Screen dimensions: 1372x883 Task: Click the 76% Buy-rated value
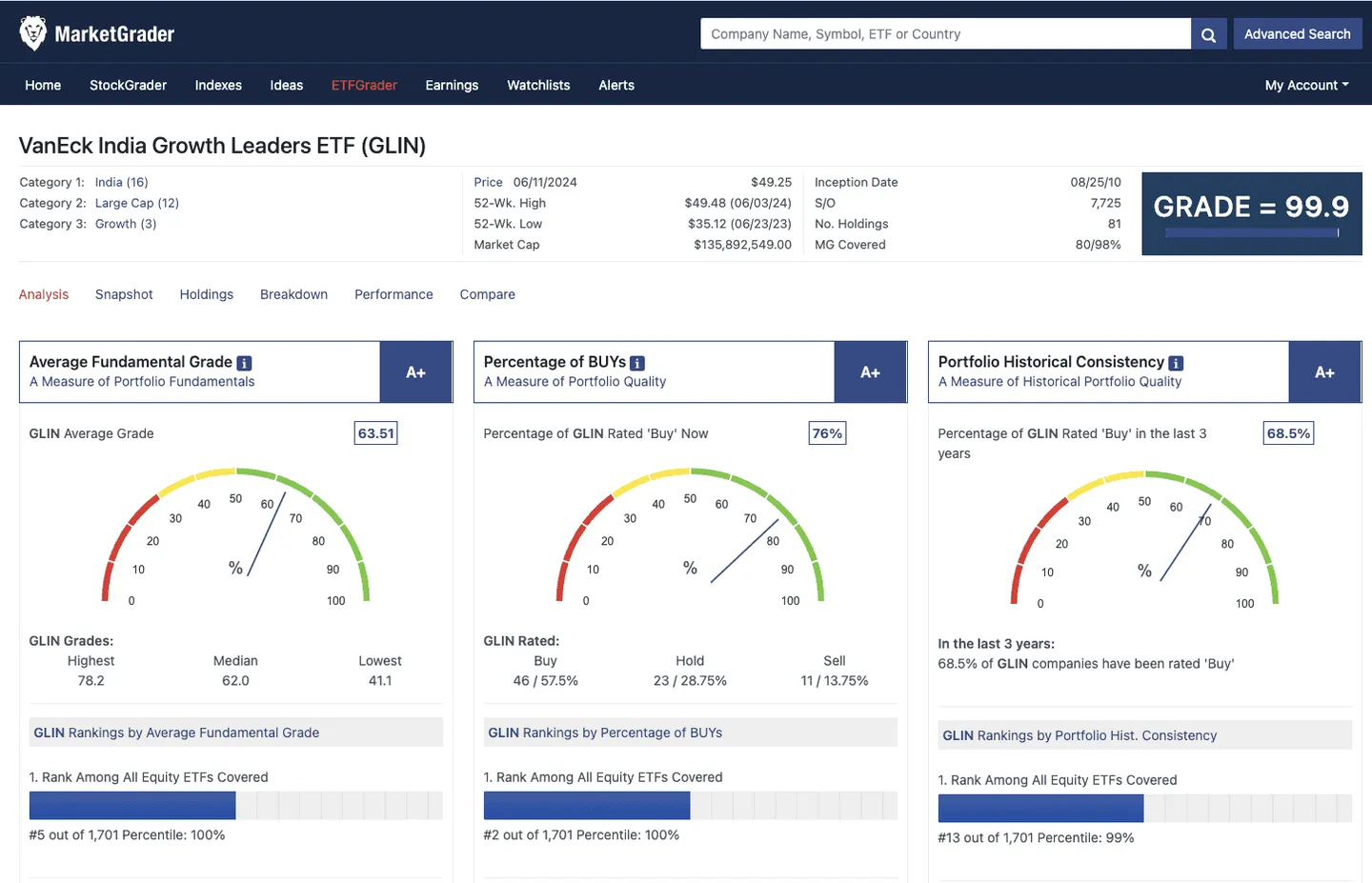(x=827, y=433)
